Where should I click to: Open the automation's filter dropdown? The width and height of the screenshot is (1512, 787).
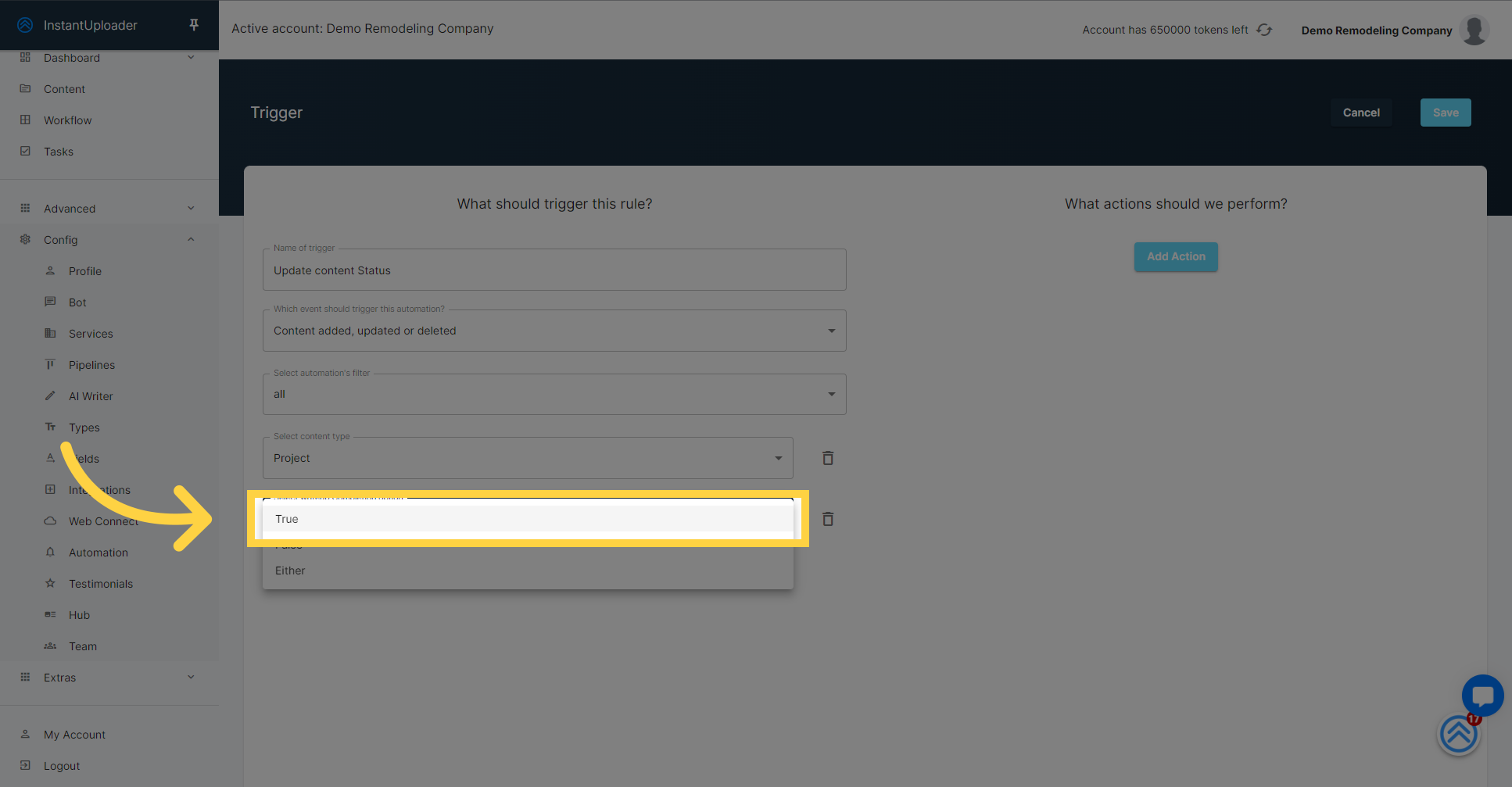554,394
